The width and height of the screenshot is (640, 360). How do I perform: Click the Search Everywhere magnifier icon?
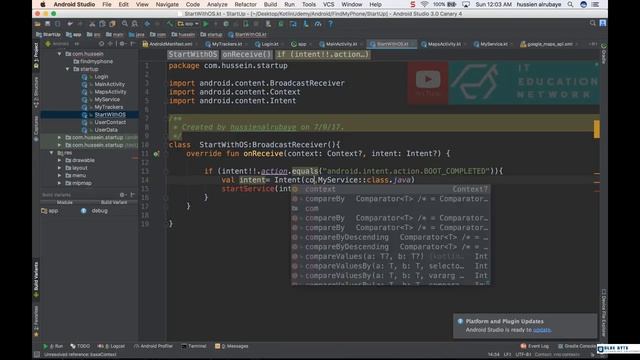pos(593,24)
